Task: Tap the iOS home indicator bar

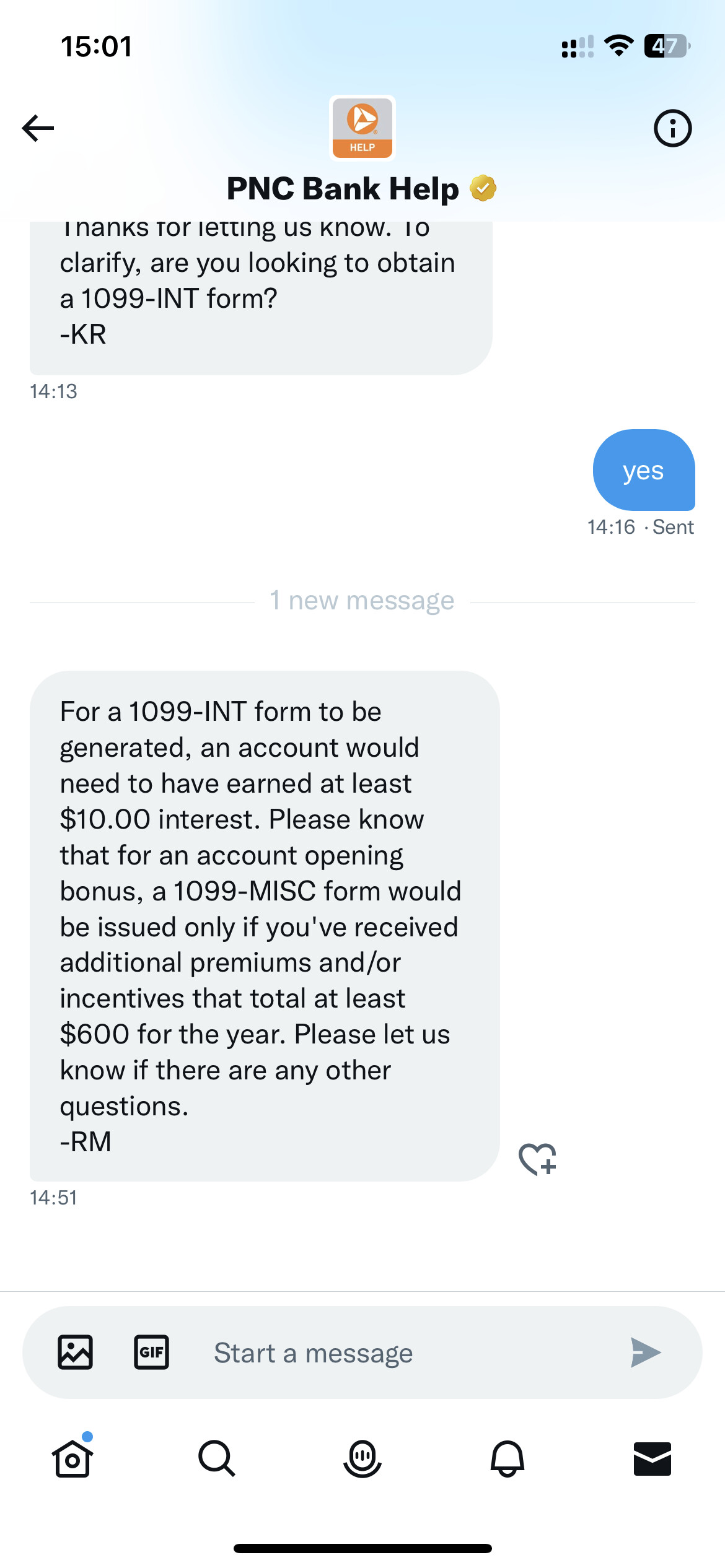Action: [x=362, y=1548]
